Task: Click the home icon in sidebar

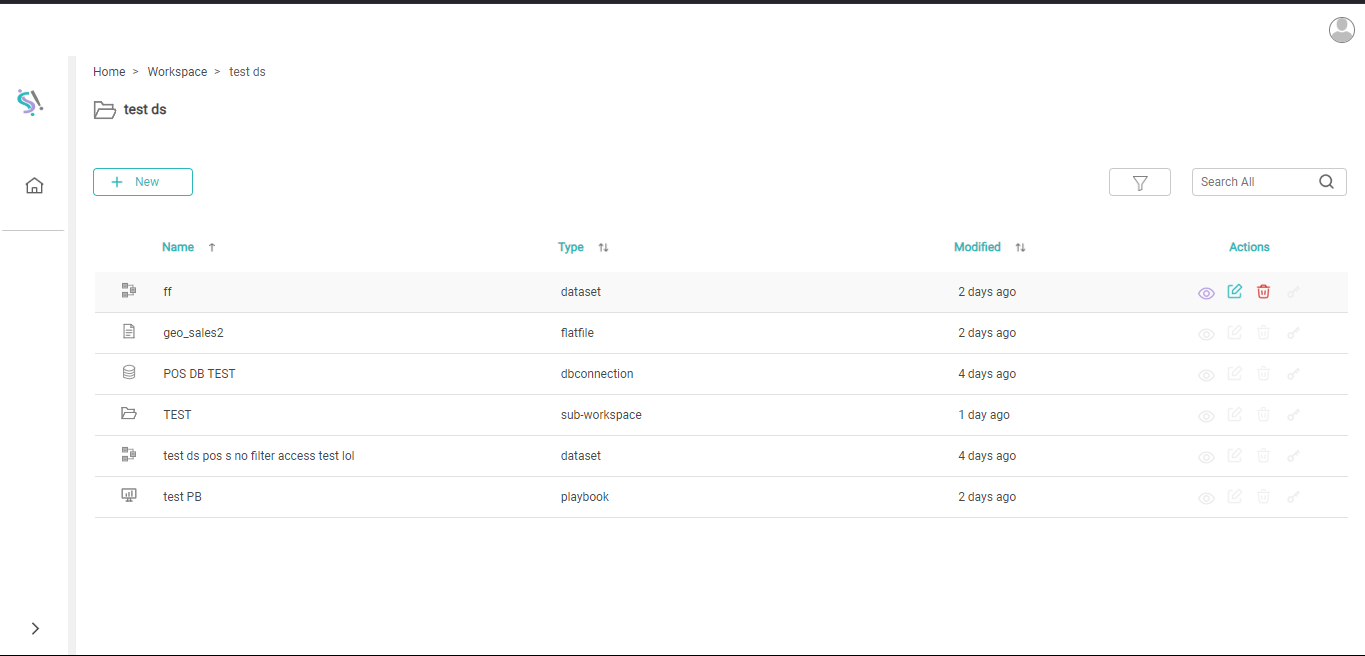Action: click(x=34, y=185)
